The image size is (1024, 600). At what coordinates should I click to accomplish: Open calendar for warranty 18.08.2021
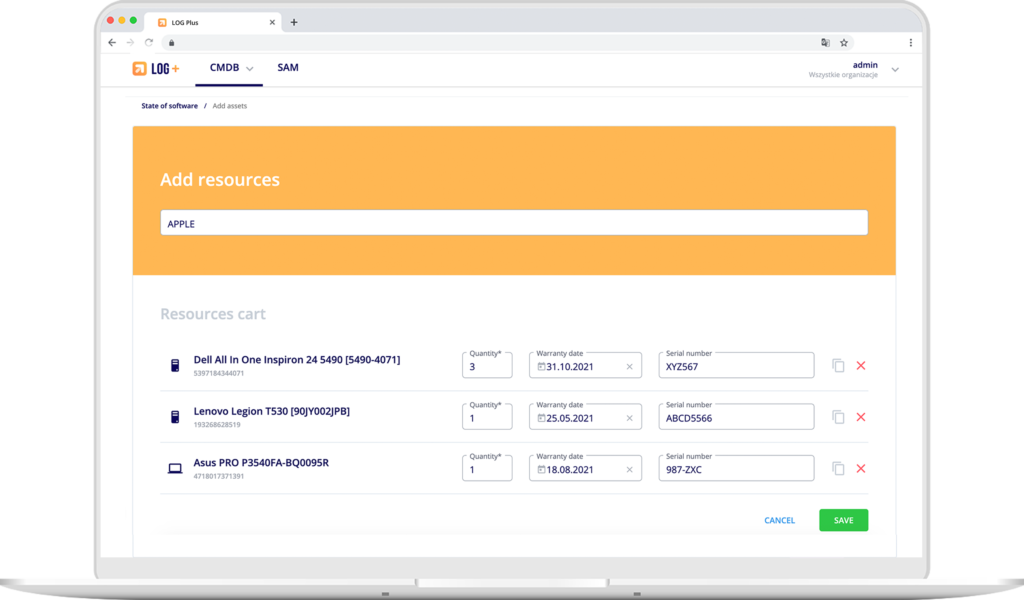[541, 469]
